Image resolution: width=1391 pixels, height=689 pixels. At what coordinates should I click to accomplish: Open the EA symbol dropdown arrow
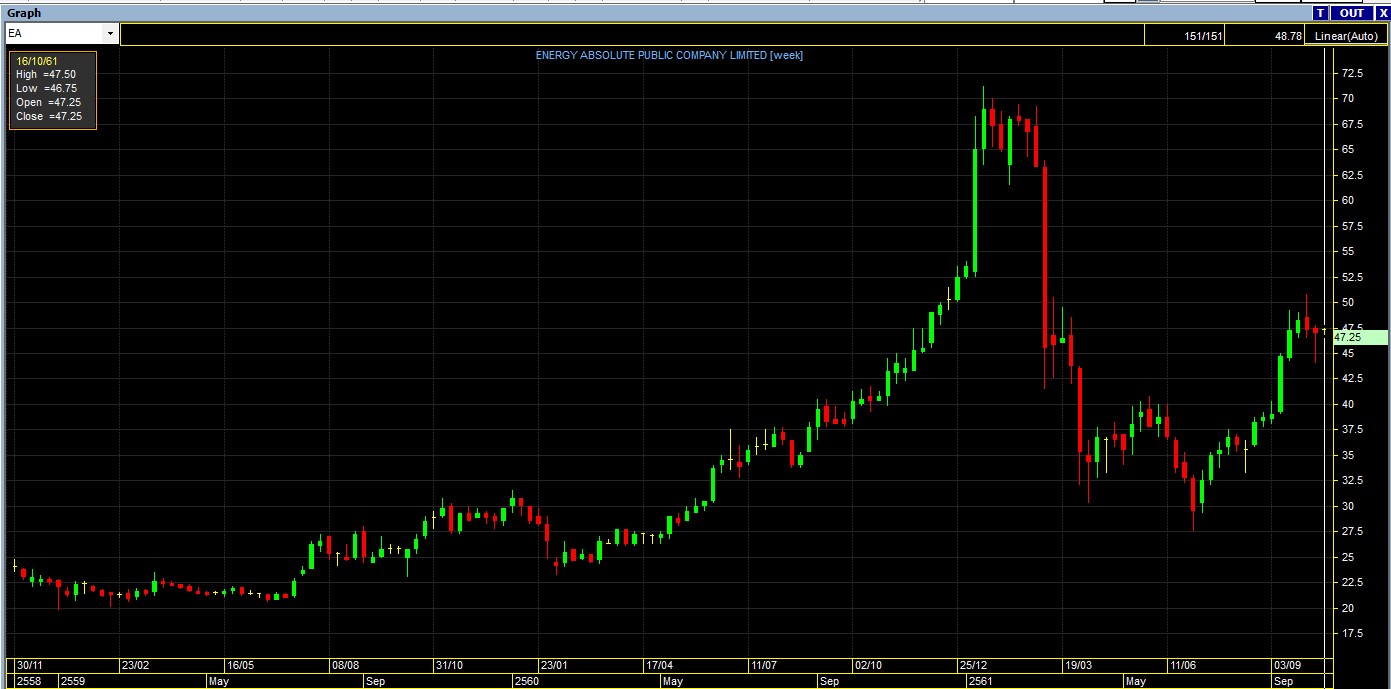pyautogui.click(x=109, y=34)
